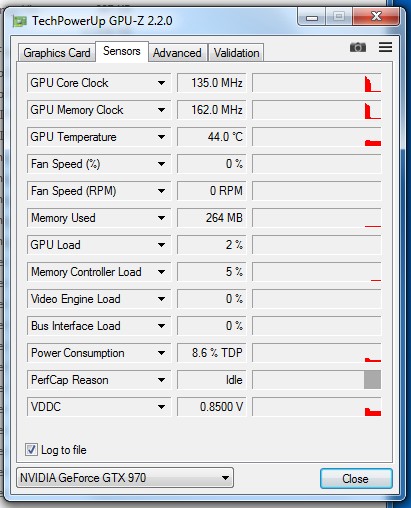Open the Validation tab
This screenshot has width=411, height=508.
[236, 53]
